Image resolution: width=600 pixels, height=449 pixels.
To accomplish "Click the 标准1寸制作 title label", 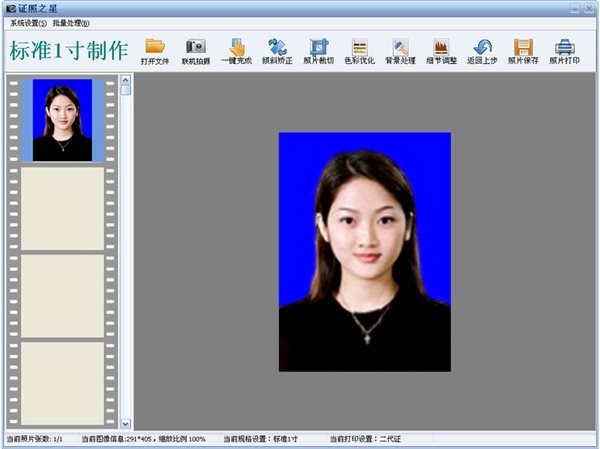I will 68,50.
